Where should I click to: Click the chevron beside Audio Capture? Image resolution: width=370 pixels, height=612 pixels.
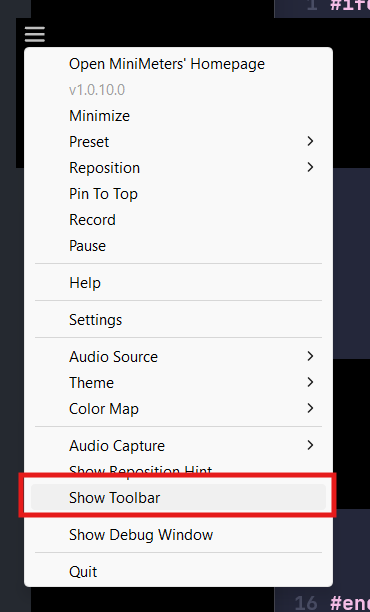(x=310, y=445)
